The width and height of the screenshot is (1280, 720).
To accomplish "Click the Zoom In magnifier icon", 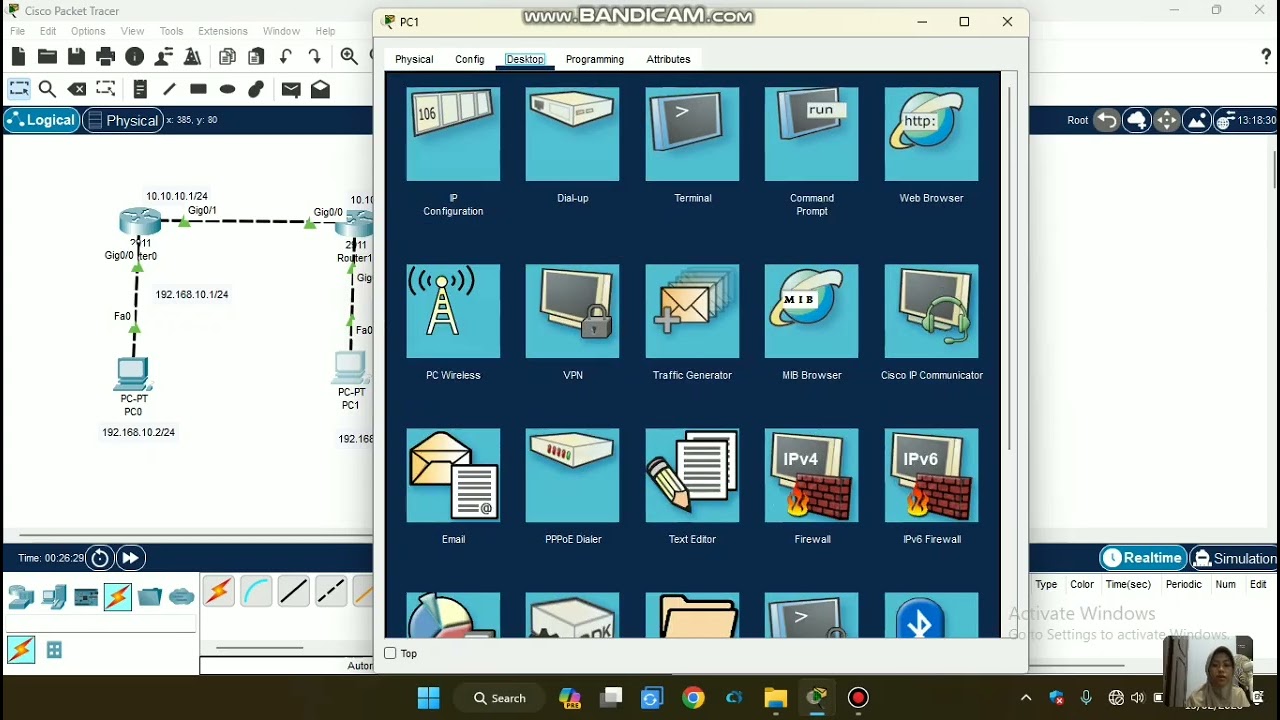I will coord(349,57).
